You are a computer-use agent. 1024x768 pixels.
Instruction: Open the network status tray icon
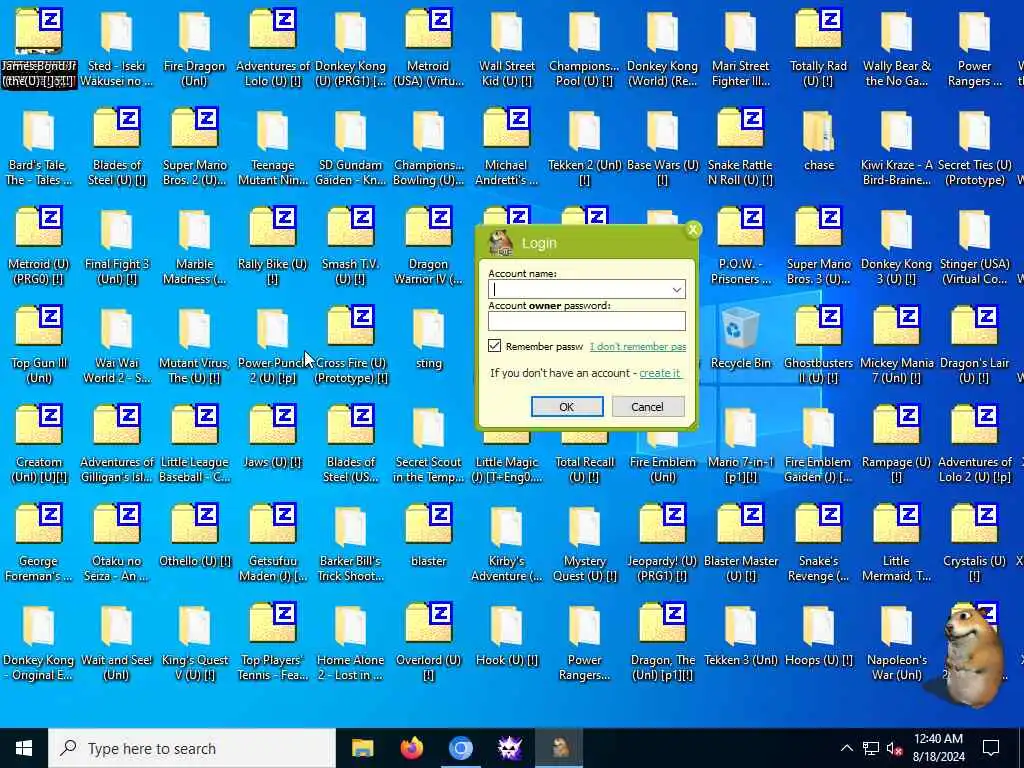coord(871,748)
